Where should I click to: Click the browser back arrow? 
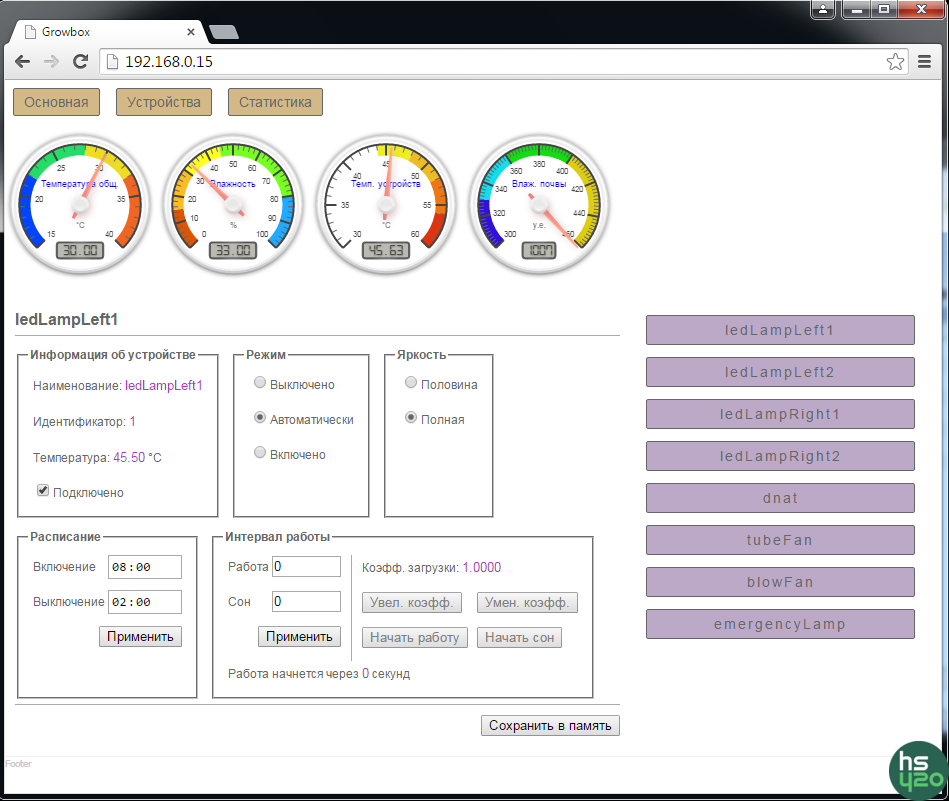coord(22,62)
